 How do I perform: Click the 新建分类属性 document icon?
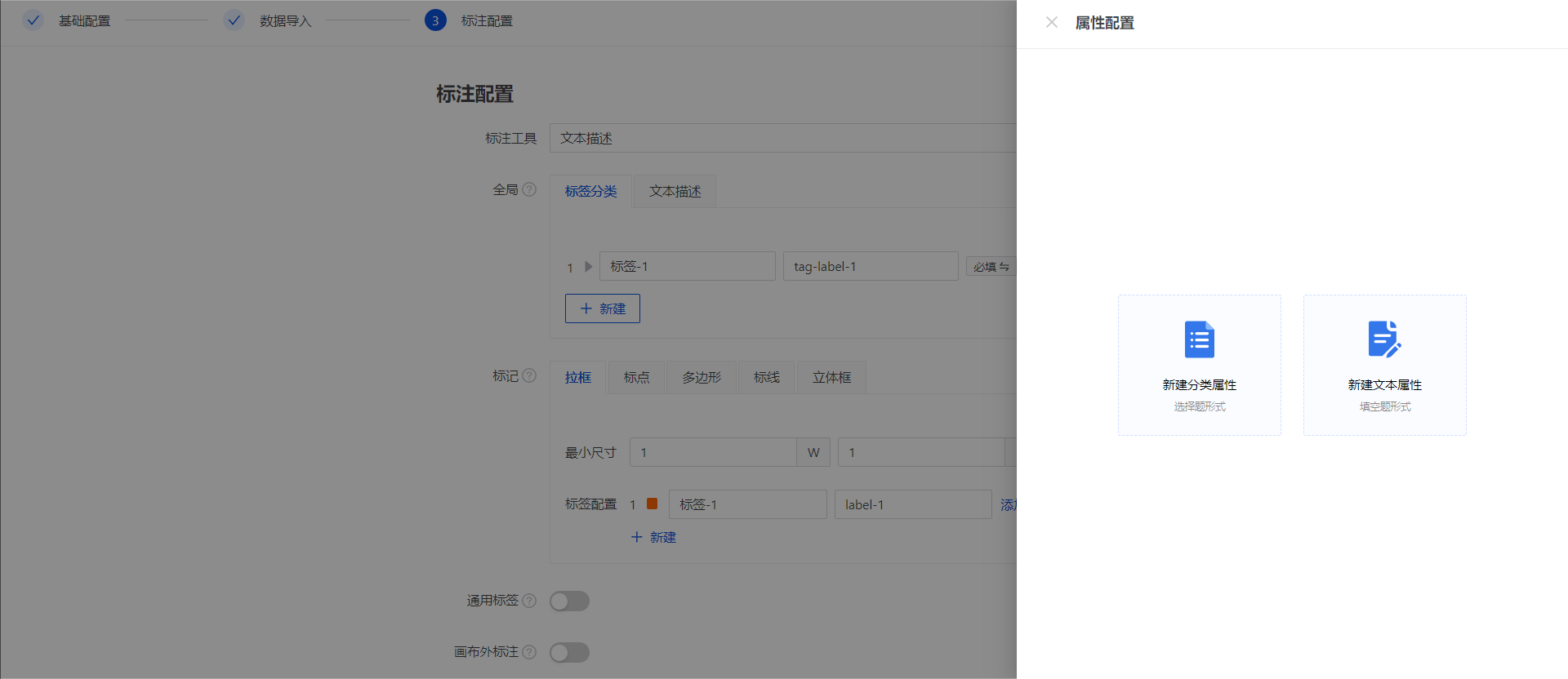(1200, 339)
